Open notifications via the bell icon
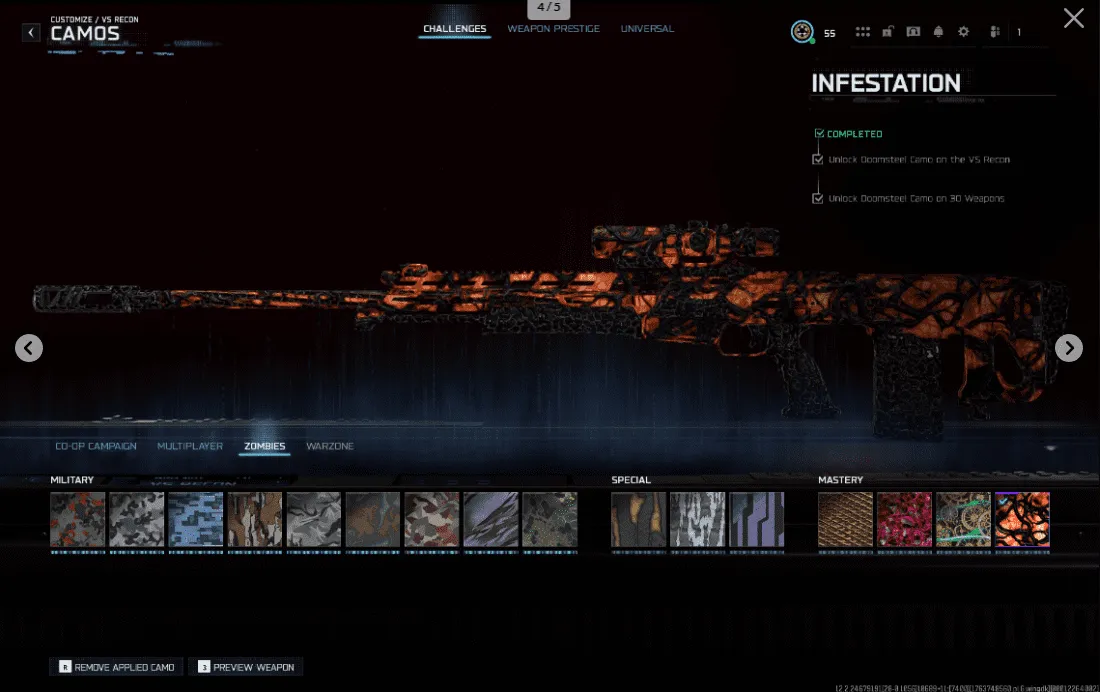Viewport: 1100px width, 692px height. [x=938, y=31]
